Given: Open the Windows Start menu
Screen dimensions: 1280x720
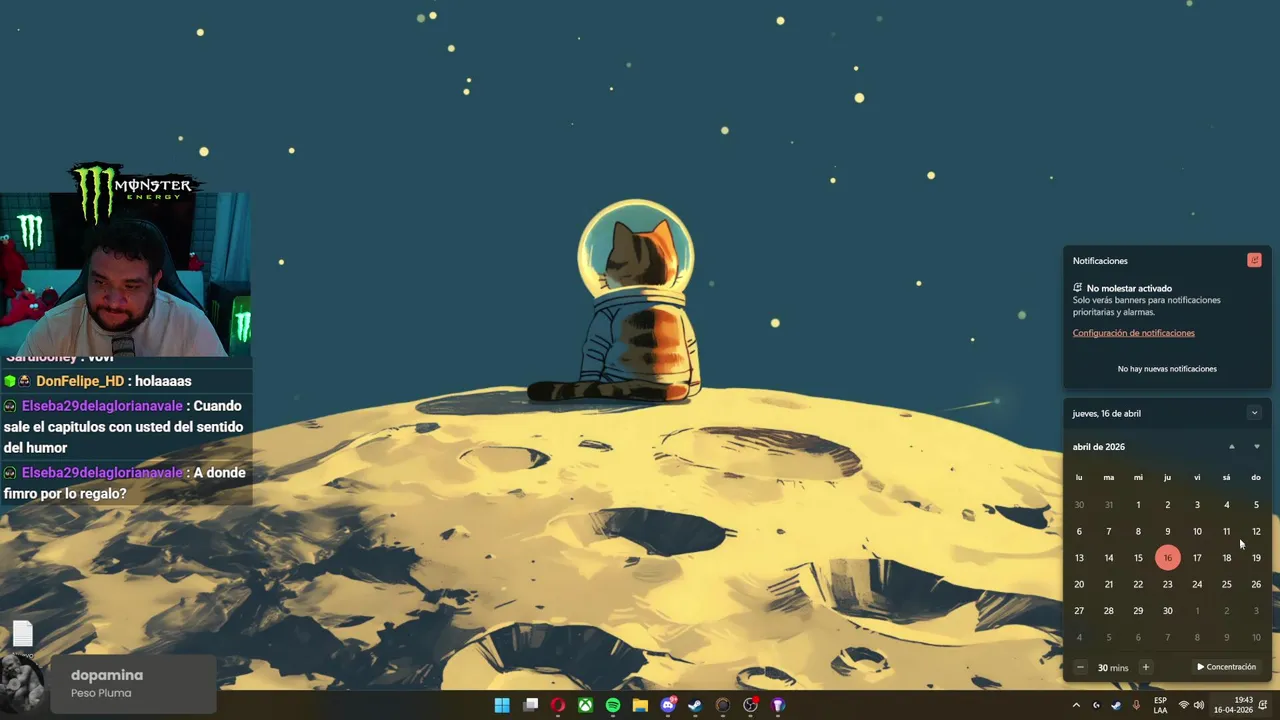Looking at the screenshot, I should pyautogui.click(x=502, y=705).
